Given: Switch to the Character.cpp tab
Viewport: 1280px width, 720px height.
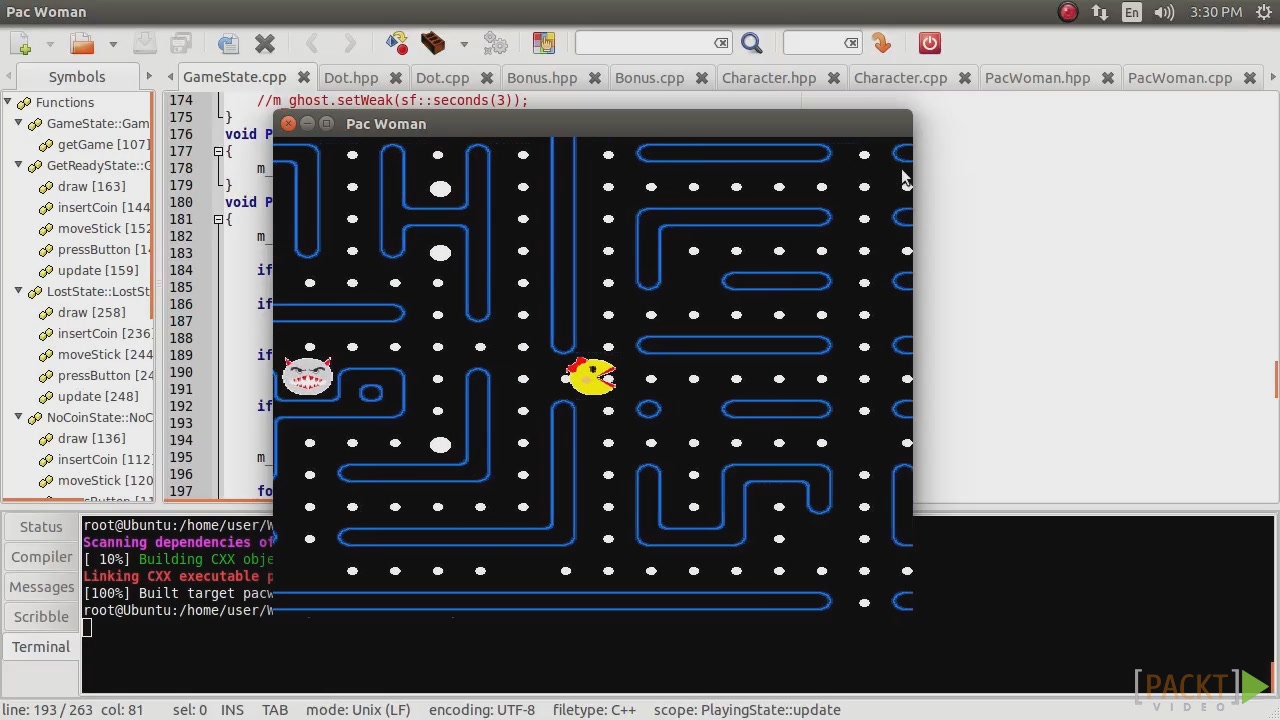Looking at the screenshot, I should pos(900,77).
